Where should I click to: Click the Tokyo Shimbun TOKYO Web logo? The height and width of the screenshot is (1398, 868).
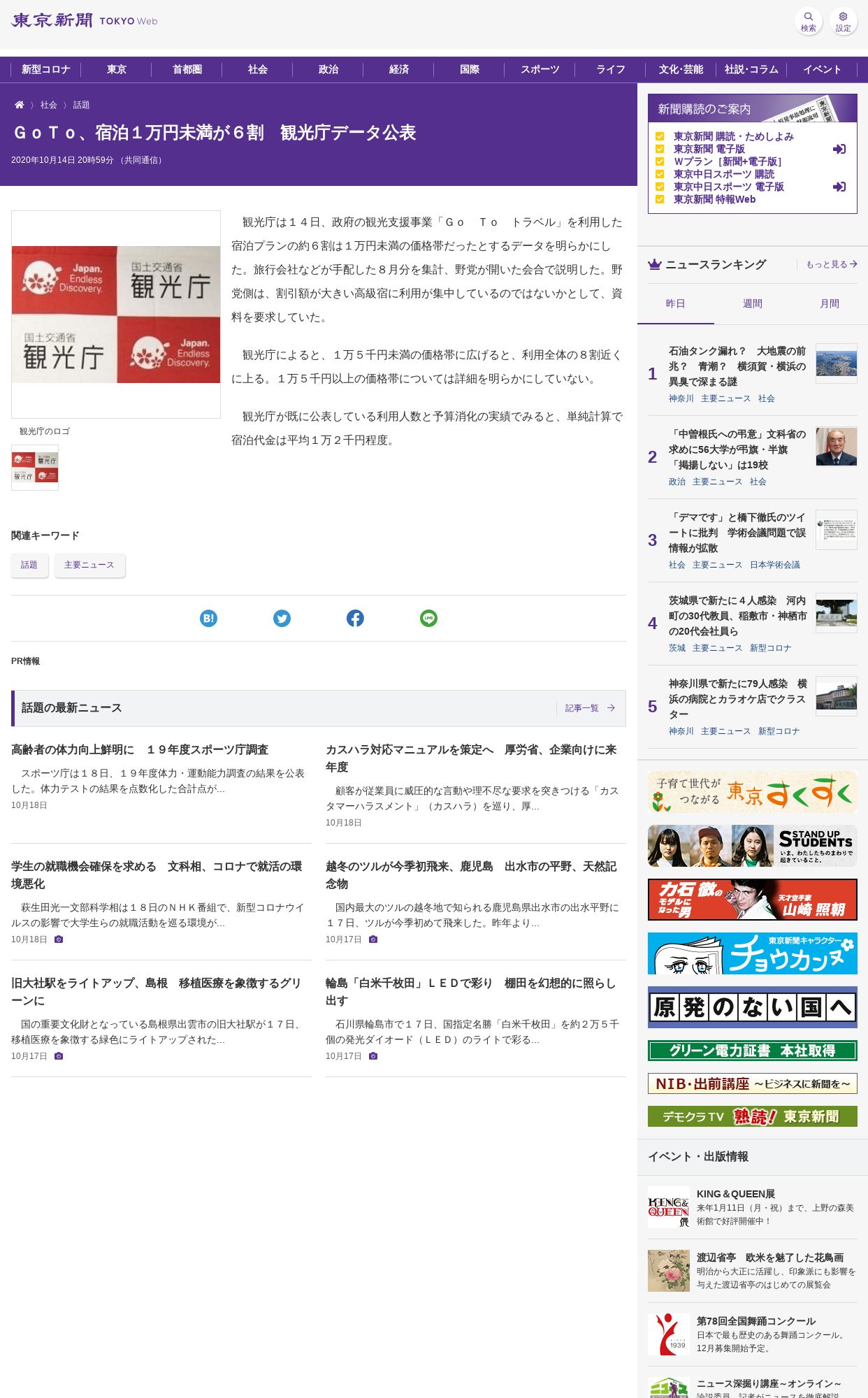84,20
